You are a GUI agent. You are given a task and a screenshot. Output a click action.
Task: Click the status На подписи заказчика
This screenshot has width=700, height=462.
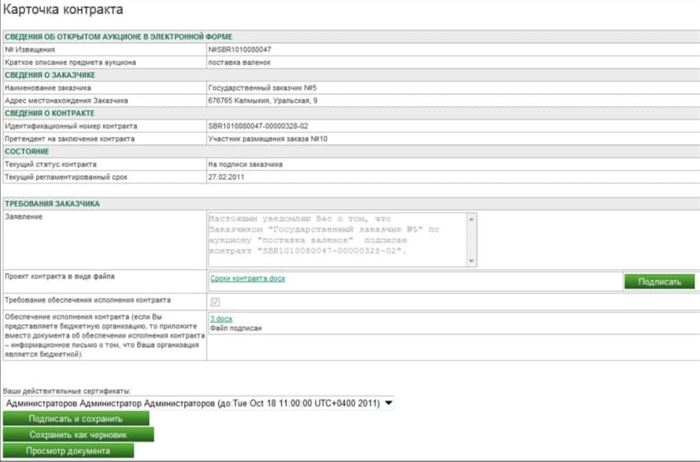coord(245,164)
